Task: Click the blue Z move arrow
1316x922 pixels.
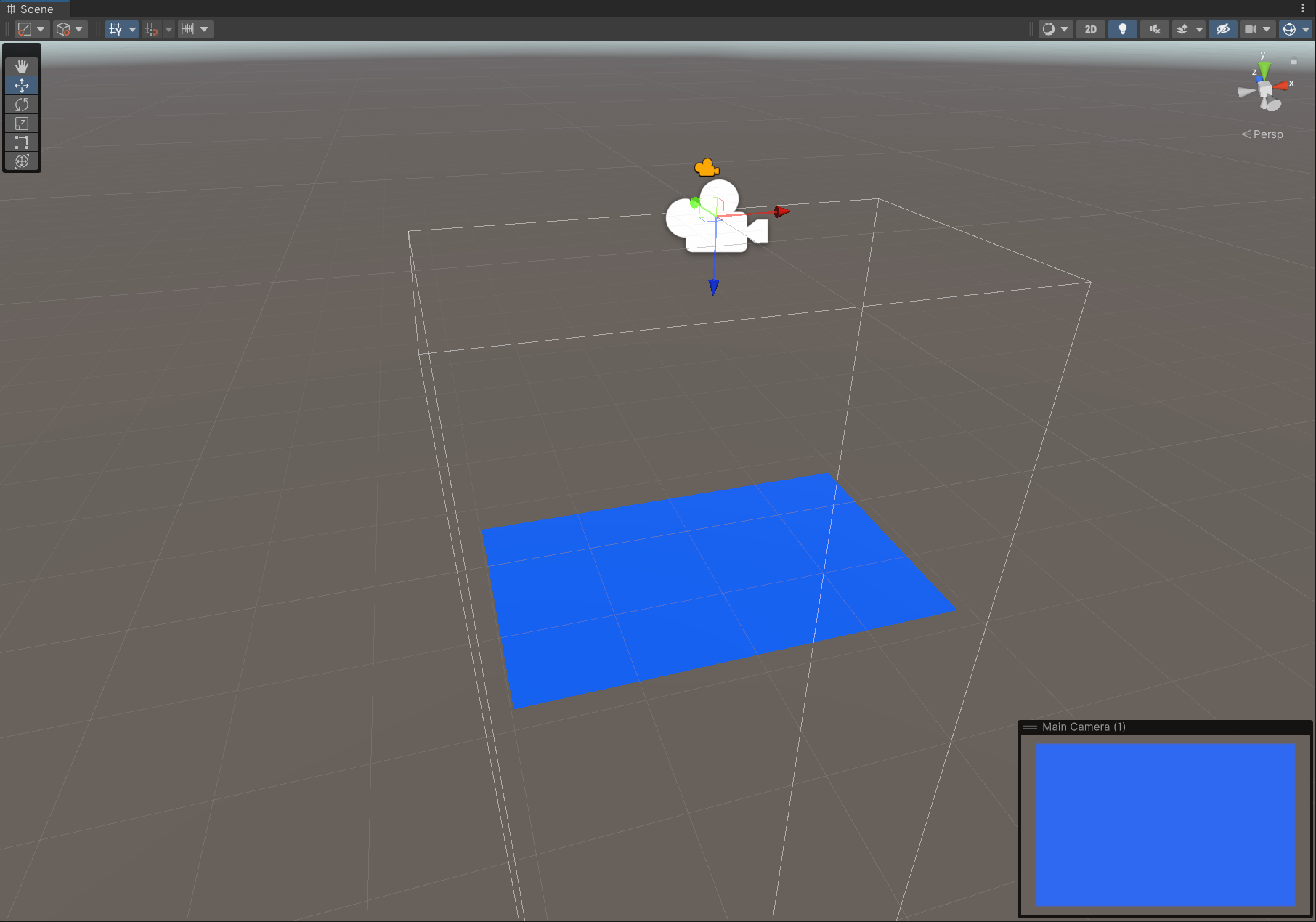Action: [x=714, y=287]
